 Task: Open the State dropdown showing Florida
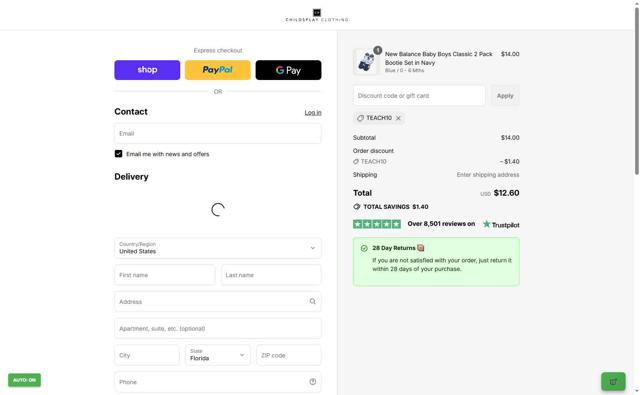click(218, 355)
